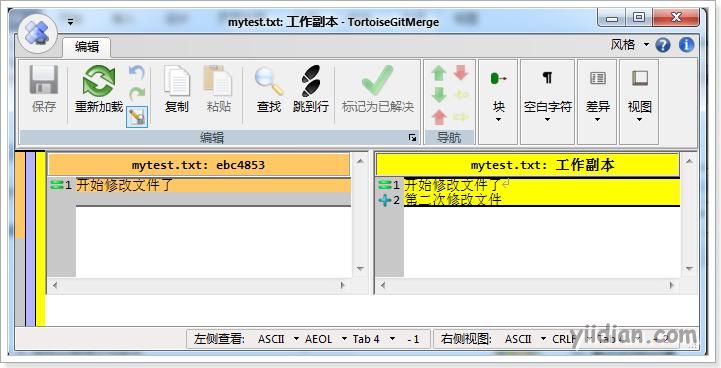Click the added-line plus icon at line 2
This screenshot has height=368, width=721.
pyautogui.click(x=384, y=200)
